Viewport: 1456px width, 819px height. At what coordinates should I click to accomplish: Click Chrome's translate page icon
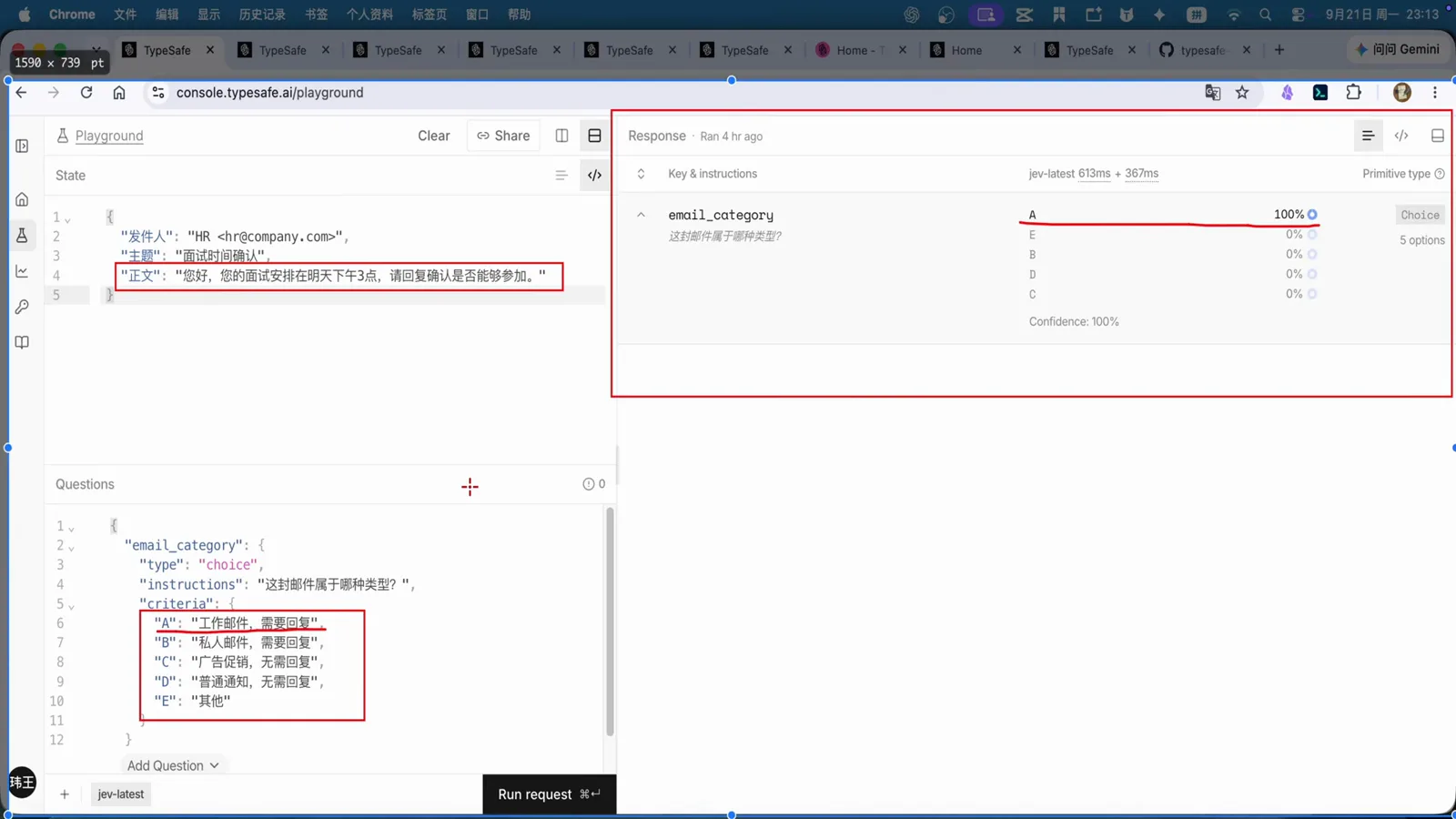1212,93
